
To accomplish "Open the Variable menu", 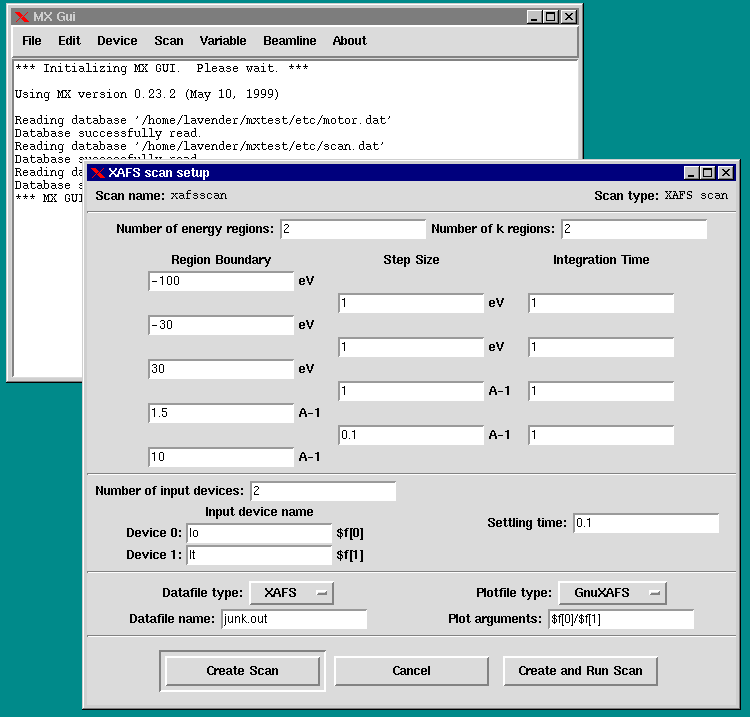I will point(223,41).
